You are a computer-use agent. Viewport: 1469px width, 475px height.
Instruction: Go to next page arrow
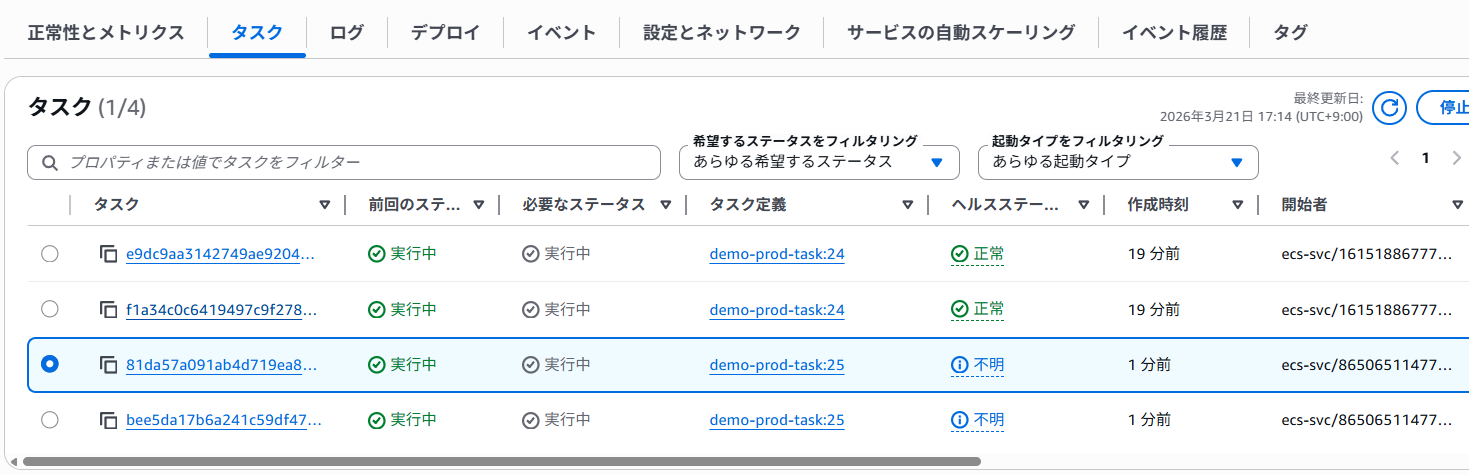coord(1456,158)
